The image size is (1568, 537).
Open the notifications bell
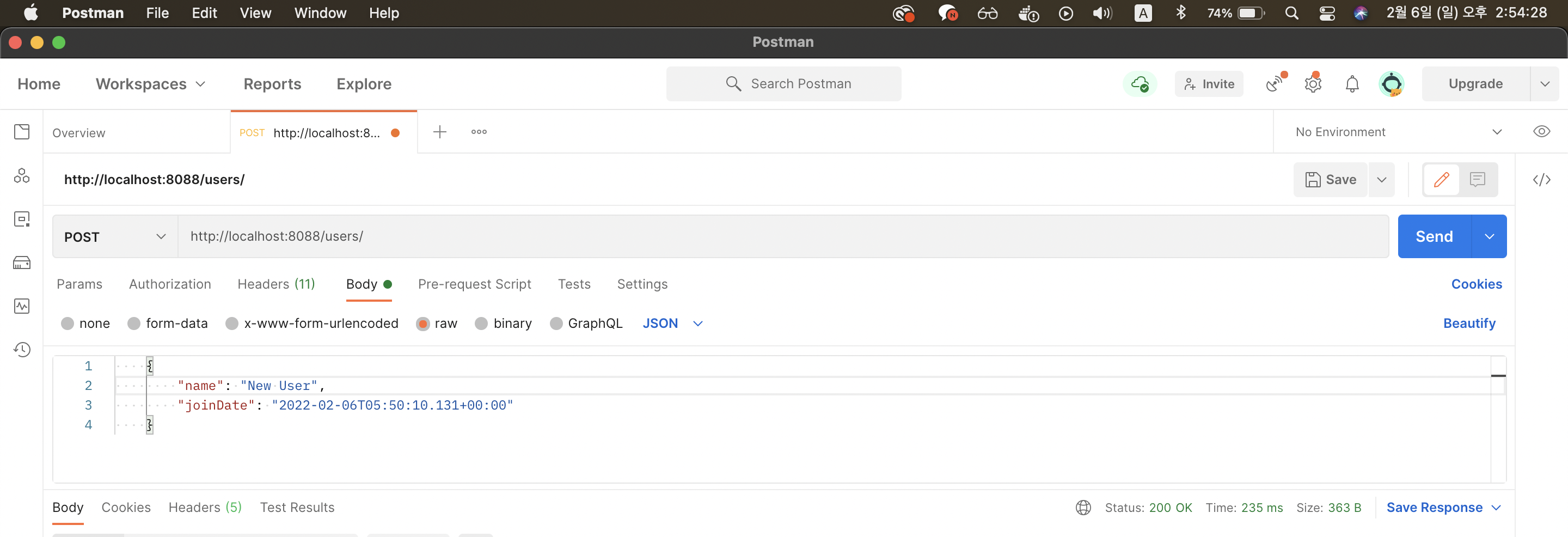point(1352,84)
